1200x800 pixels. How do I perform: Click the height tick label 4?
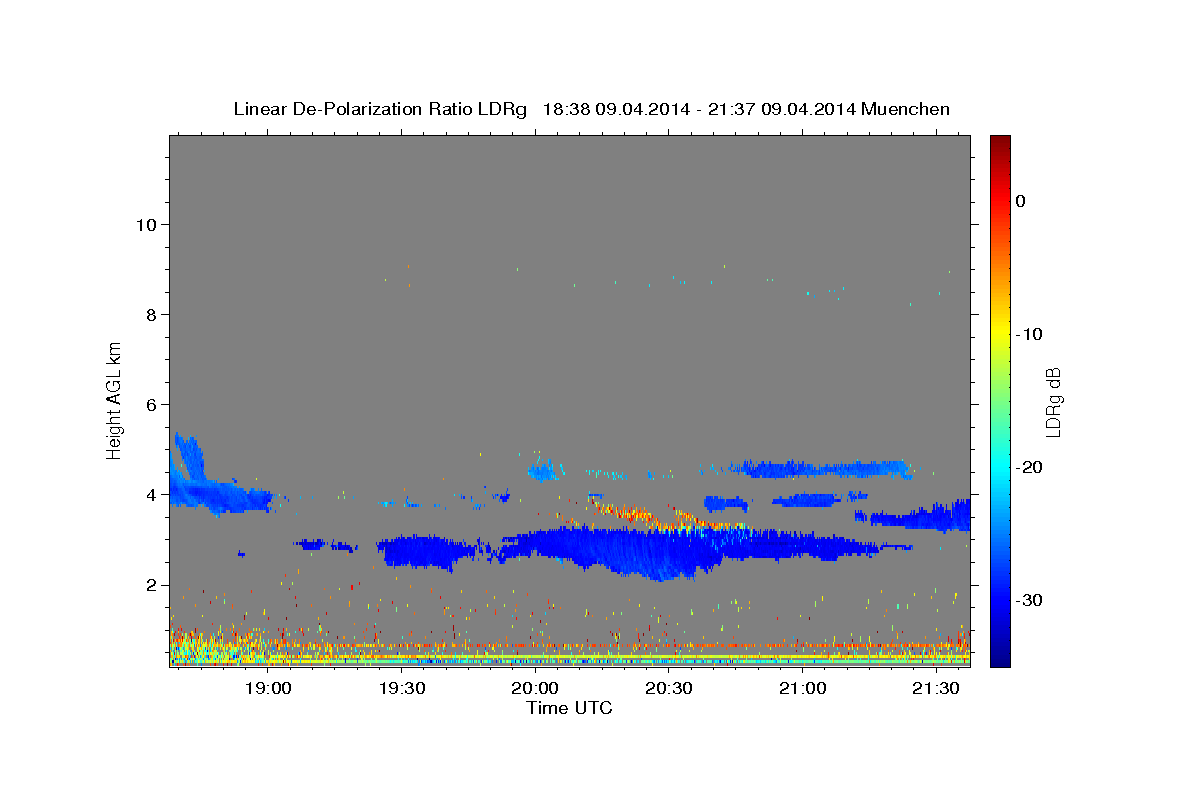point(151,494)
